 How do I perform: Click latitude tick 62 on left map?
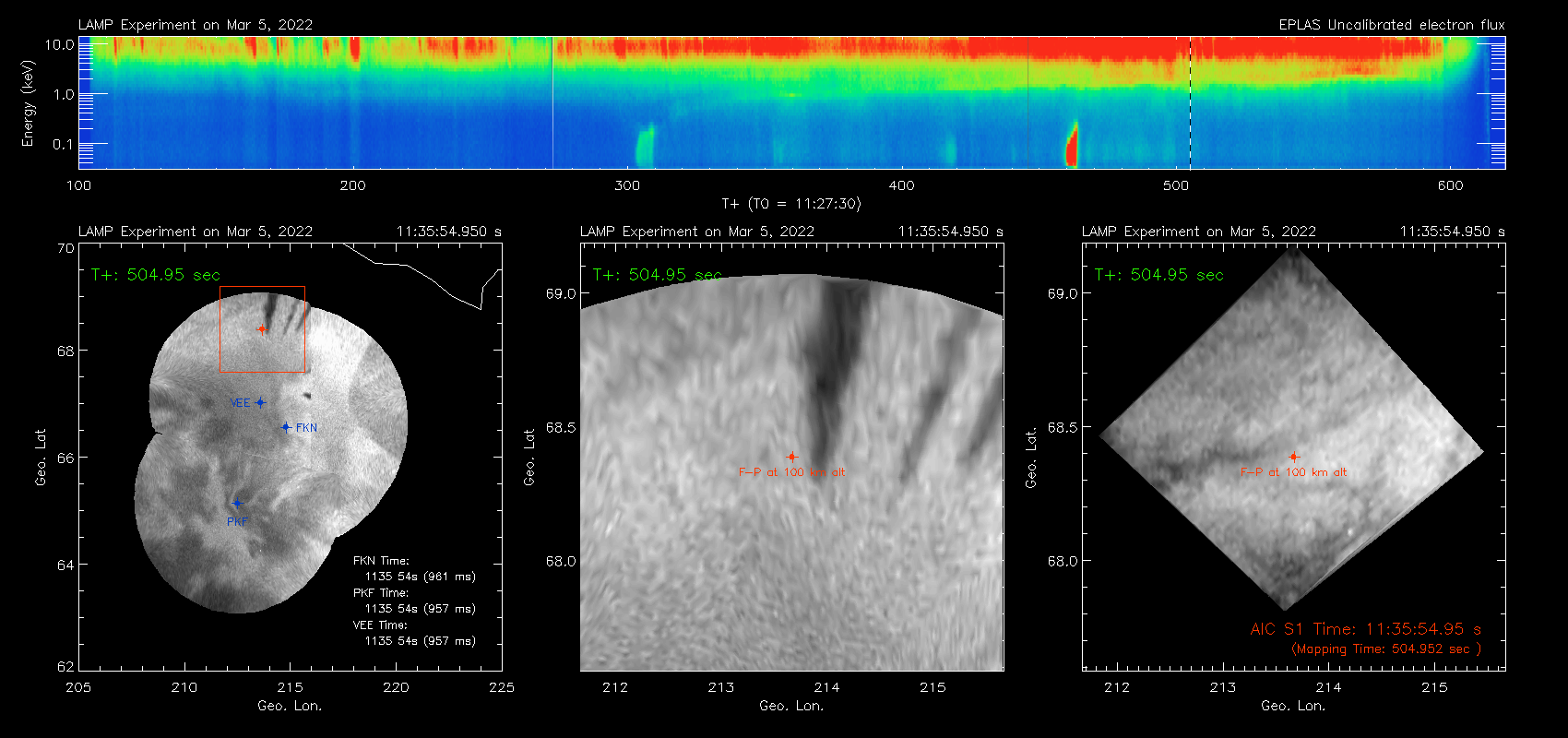[65, 666]
